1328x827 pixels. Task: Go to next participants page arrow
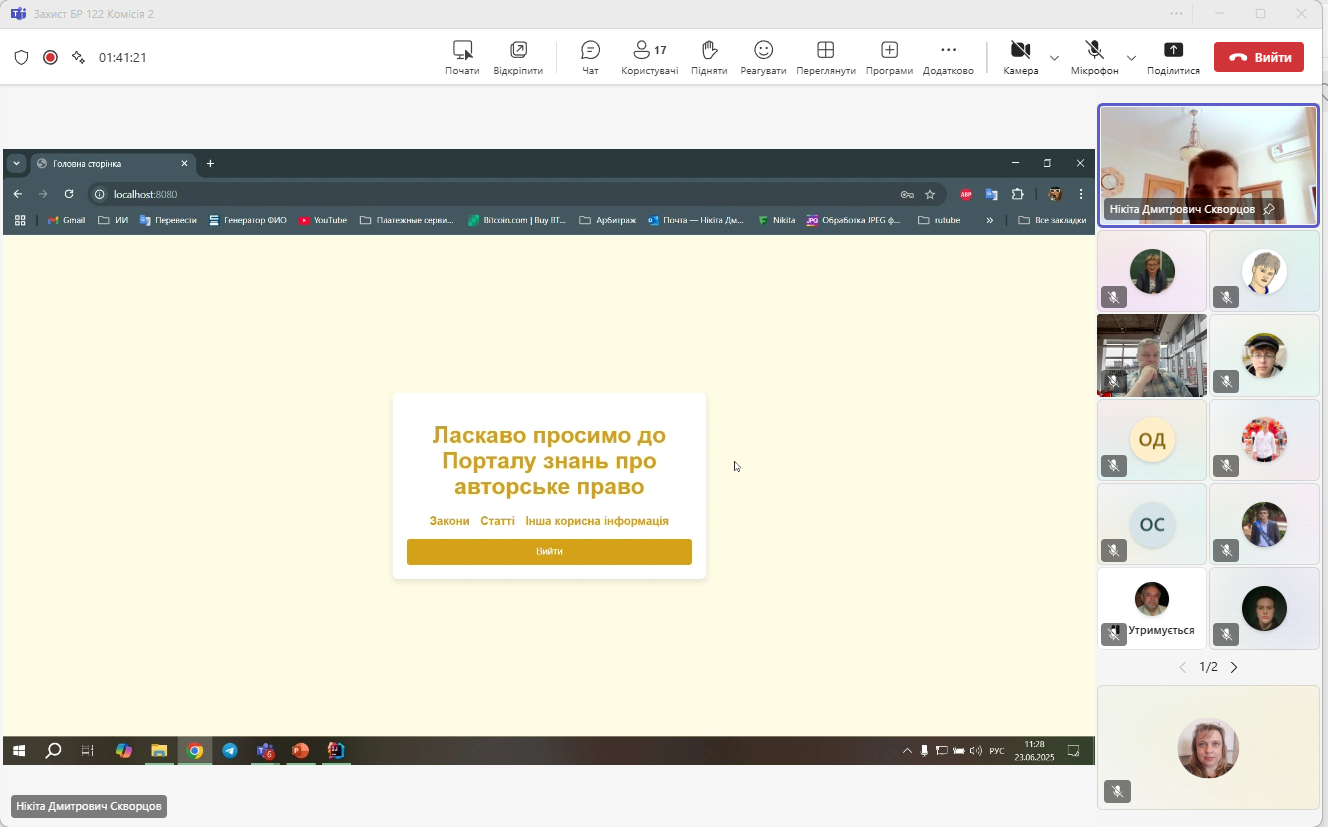coord(1234,667)
